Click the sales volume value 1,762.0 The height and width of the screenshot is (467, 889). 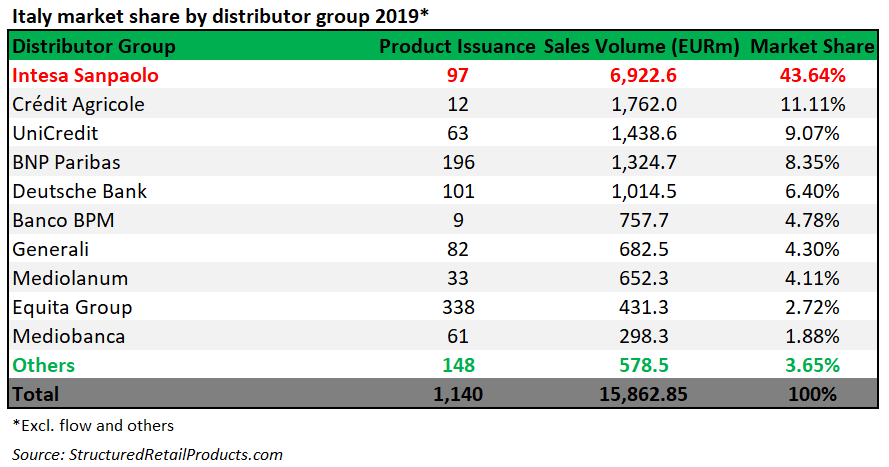[644, 104]
